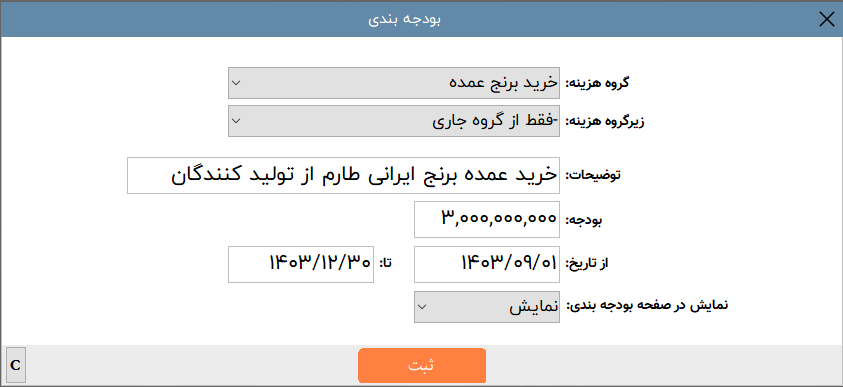
Task: Open the نمایش display dropdown
Action: [x=487, y=307]
